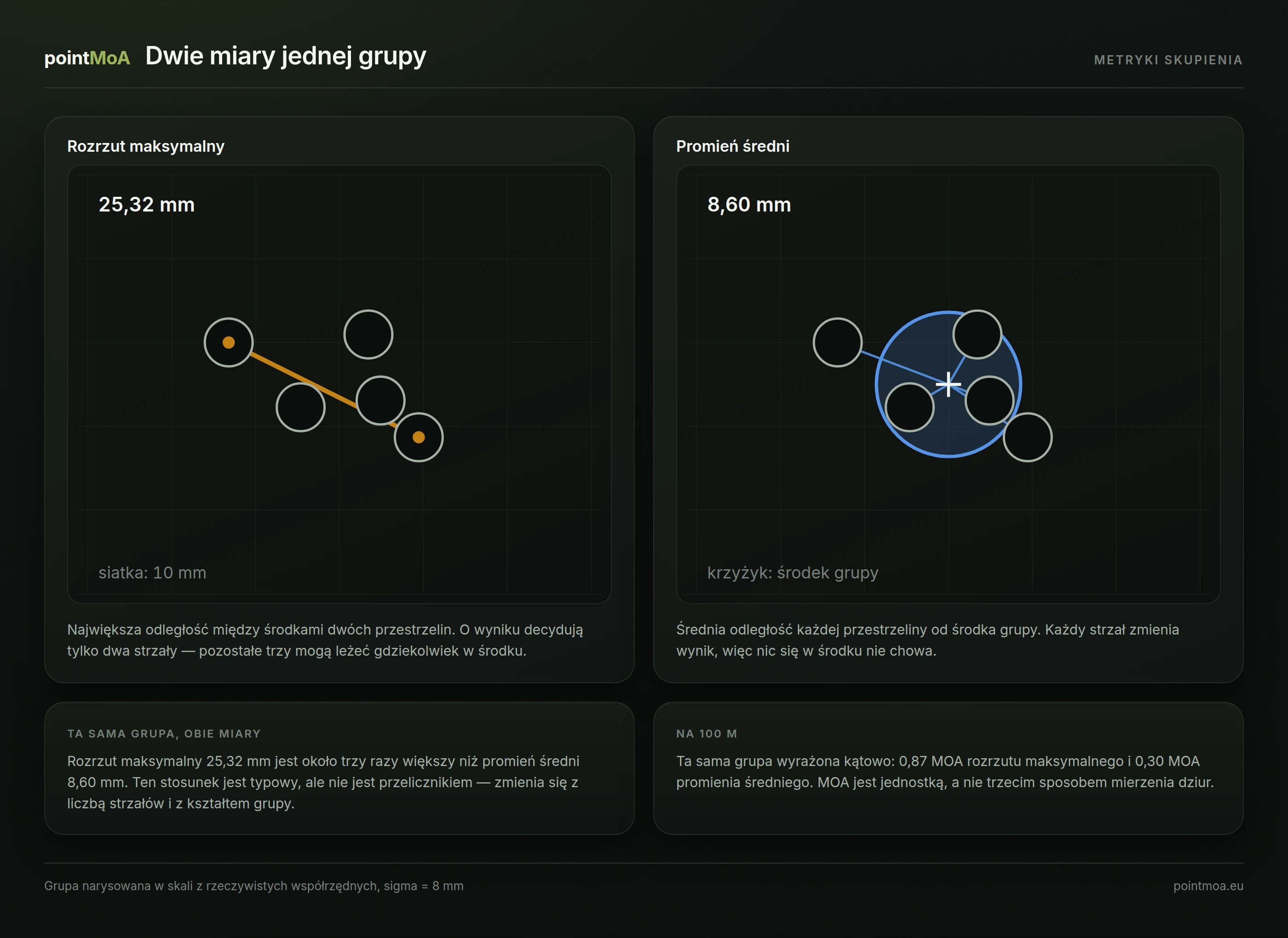Click the Dwie miary jednej grupy title
Viewport: 1288px width, 938px height.
[286, 56]
